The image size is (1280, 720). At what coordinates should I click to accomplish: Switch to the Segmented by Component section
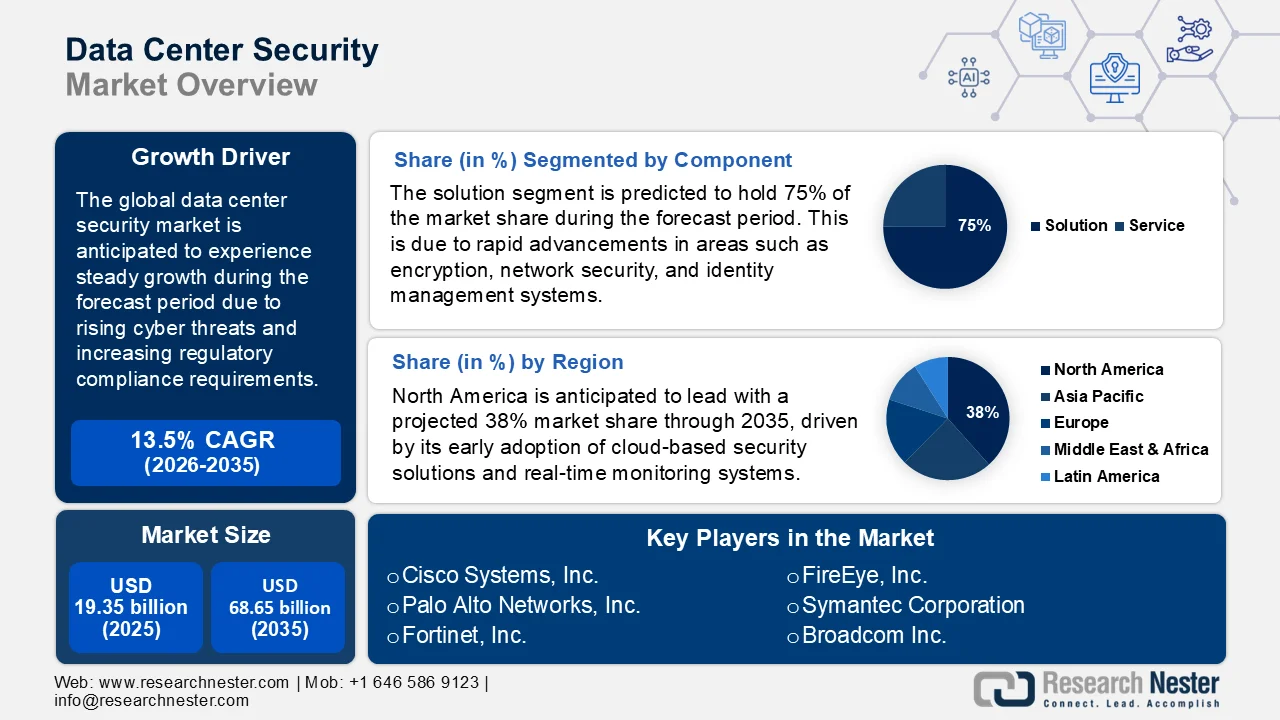coord(594,160)
